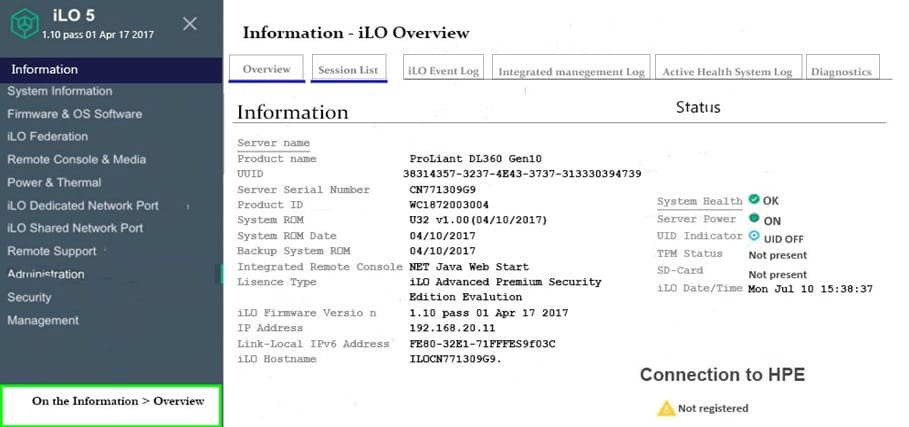
Task: Click the System Health OK status icon
Action: (753, 200)
